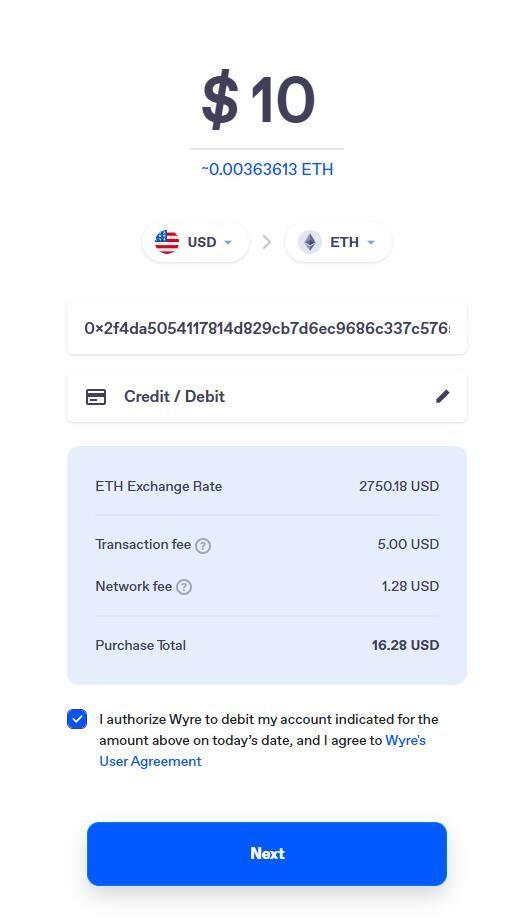
Task: Click the authorization text label
Action: click(x=268, y=740)
